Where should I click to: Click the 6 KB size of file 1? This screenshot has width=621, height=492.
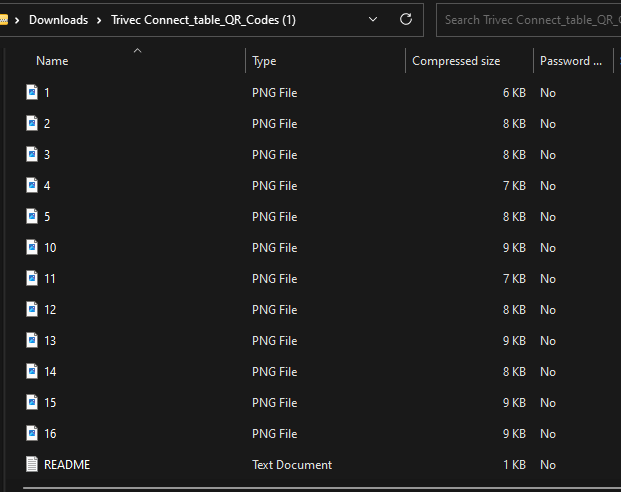click(x=514, y=93)
